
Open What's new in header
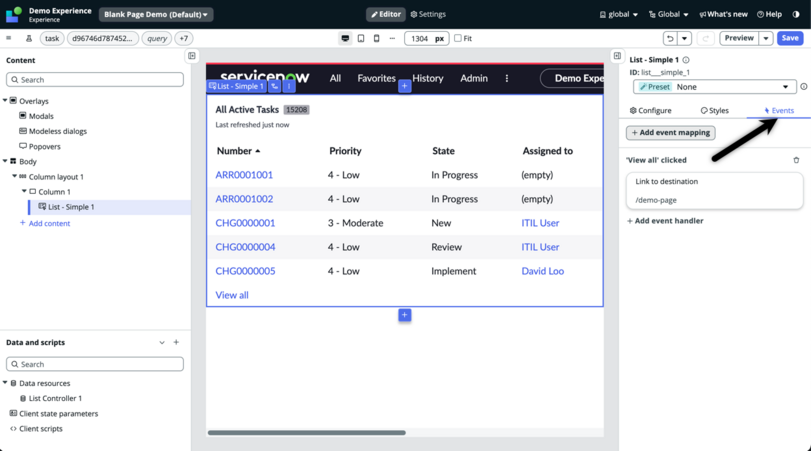(723, 14)
